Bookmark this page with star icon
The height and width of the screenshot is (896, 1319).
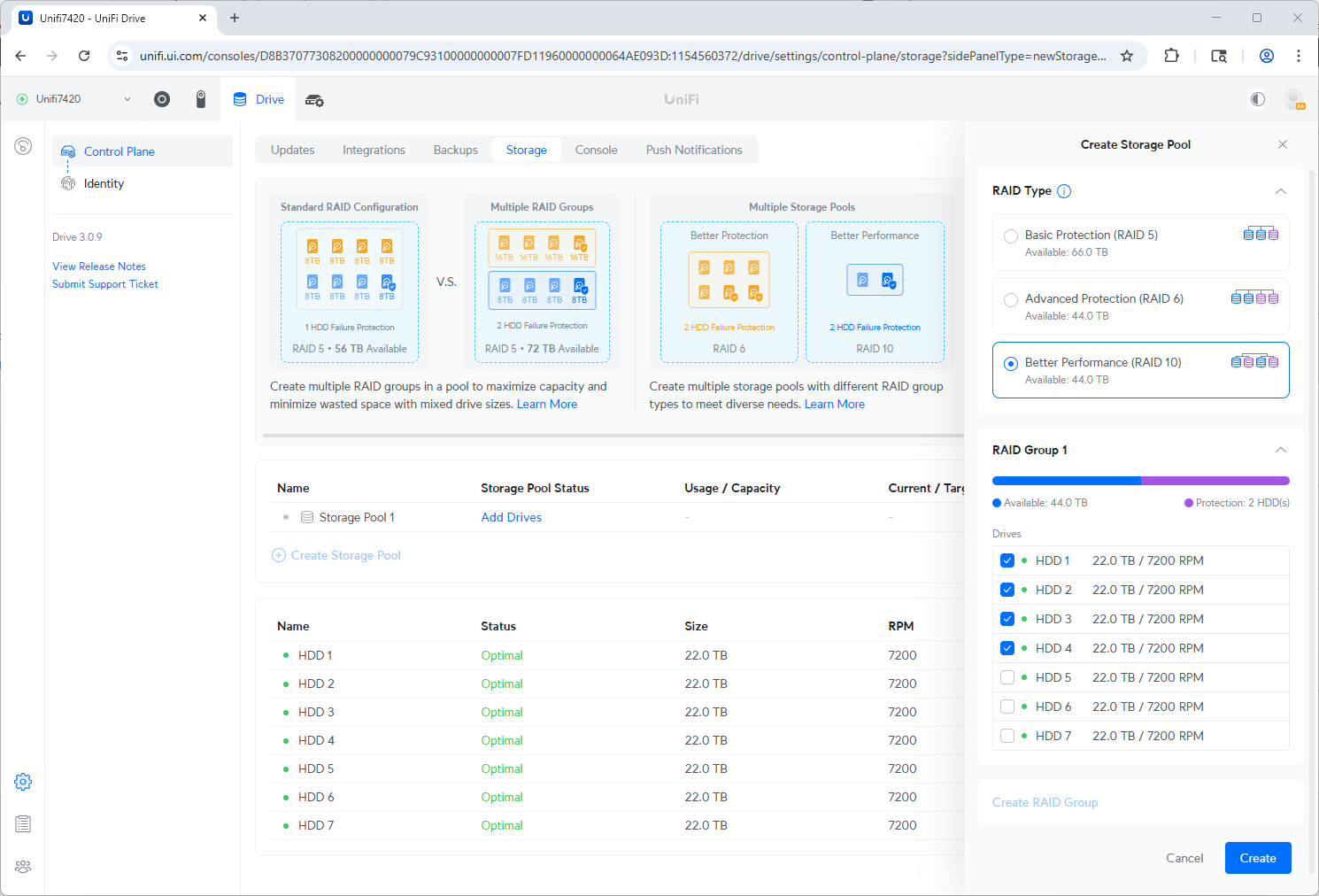coord(1127,56)
